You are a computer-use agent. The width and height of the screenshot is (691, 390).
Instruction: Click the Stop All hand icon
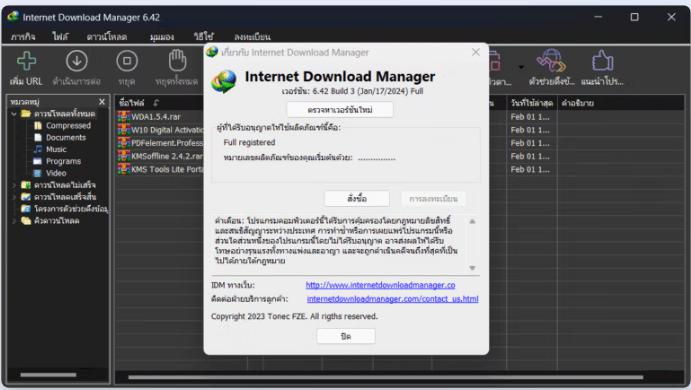click(177, 60)
